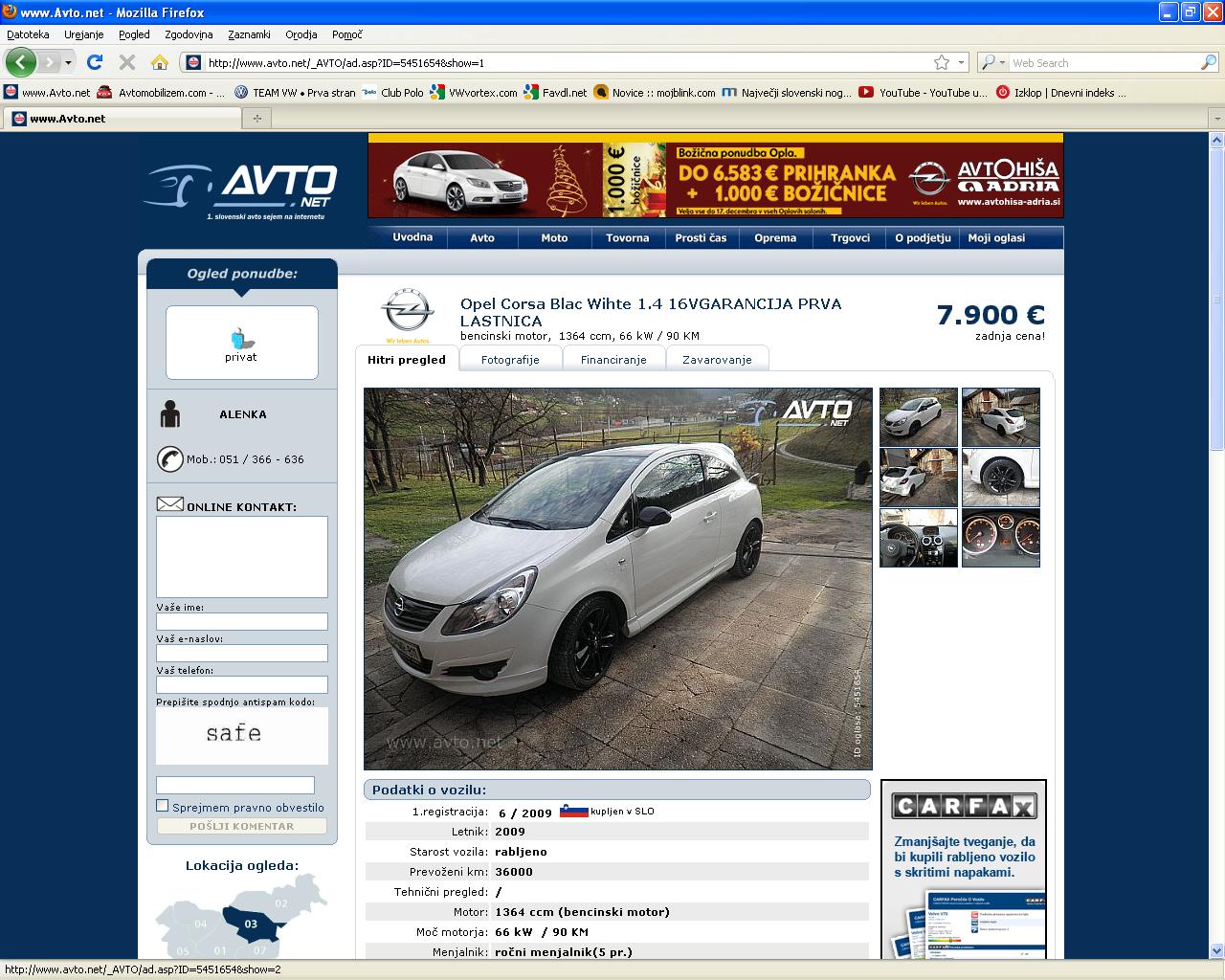Go to the Home page icon

(x=160, y=62)
